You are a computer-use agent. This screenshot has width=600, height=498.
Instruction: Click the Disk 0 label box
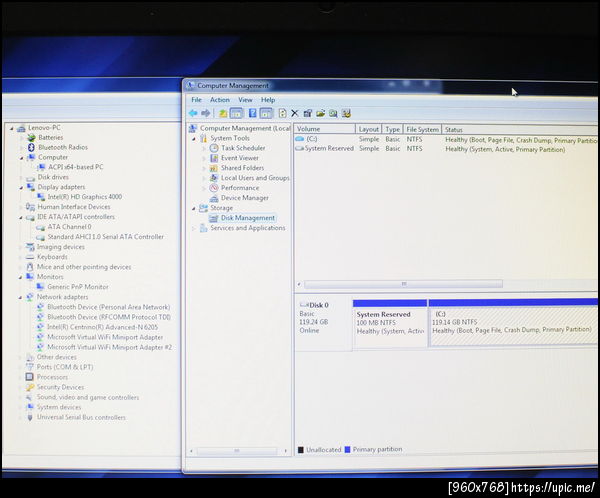point(323,323)
